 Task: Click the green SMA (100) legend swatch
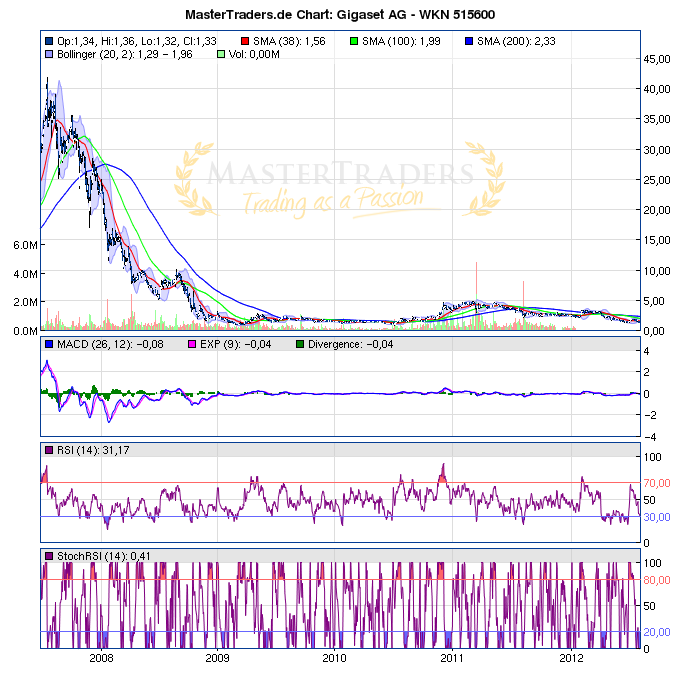click(354, 41)
